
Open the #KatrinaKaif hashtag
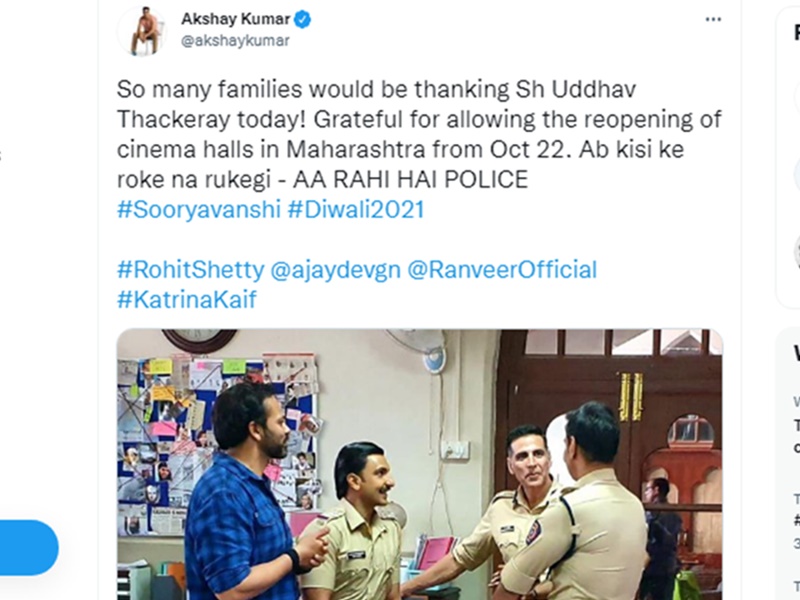(187, 299)
